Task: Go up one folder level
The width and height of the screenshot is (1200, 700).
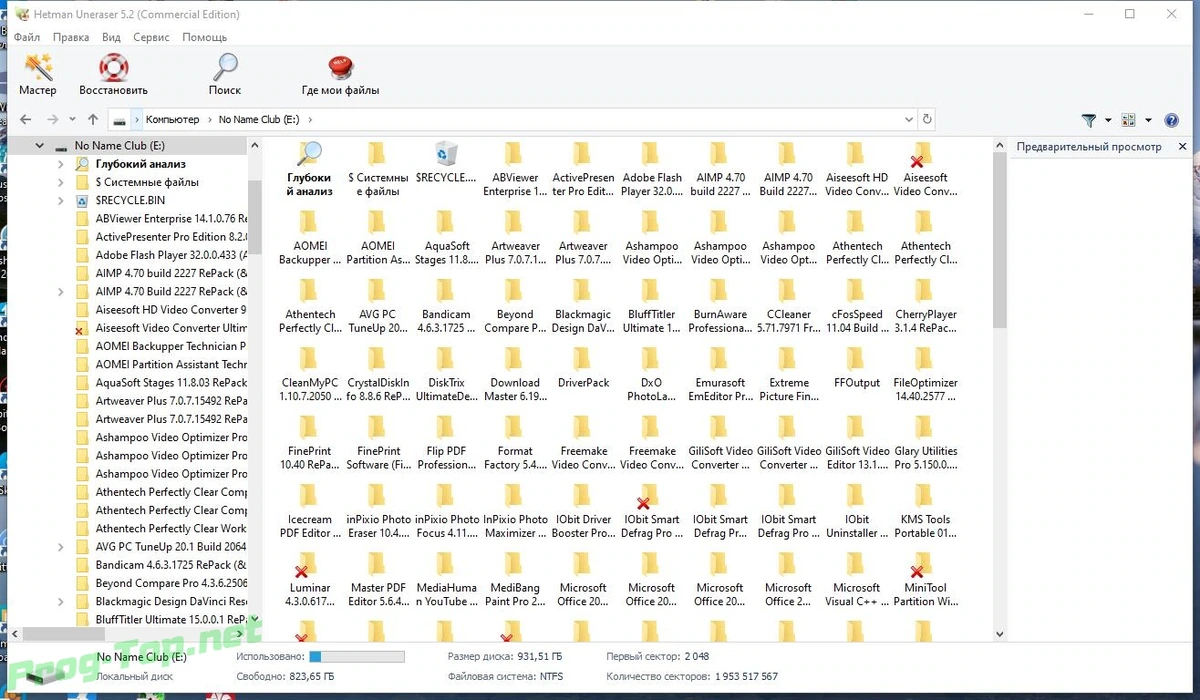Action: [x=93, y=119]
